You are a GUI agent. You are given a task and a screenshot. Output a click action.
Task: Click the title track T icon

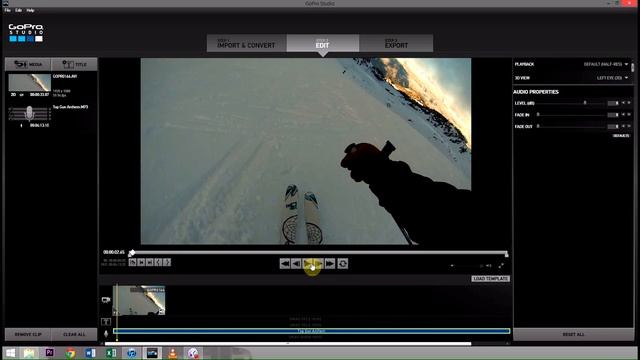(106, 322)
